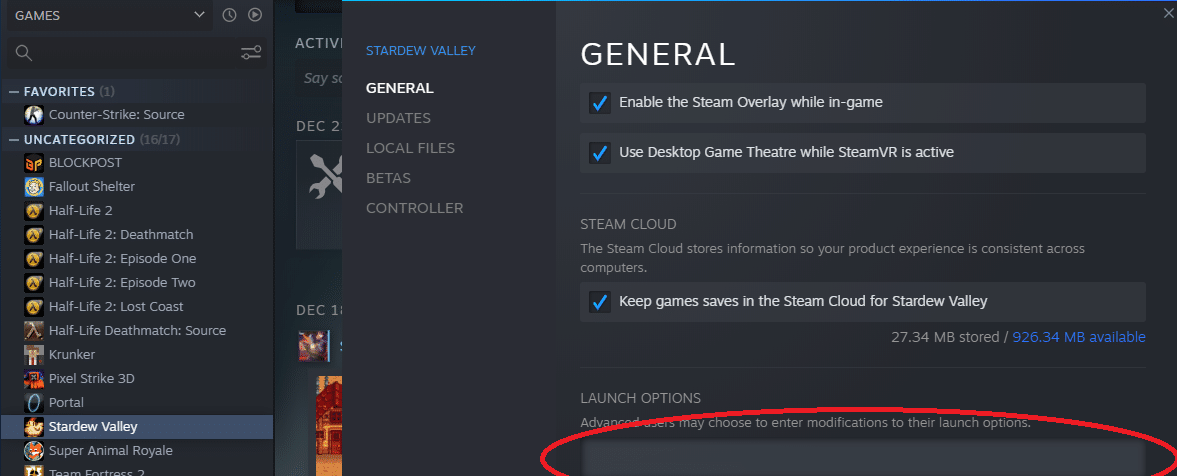This screenshot has height=476, width=1177.
Task: Click the Counter-Strike: Source game icon
Action: (34, 115)
